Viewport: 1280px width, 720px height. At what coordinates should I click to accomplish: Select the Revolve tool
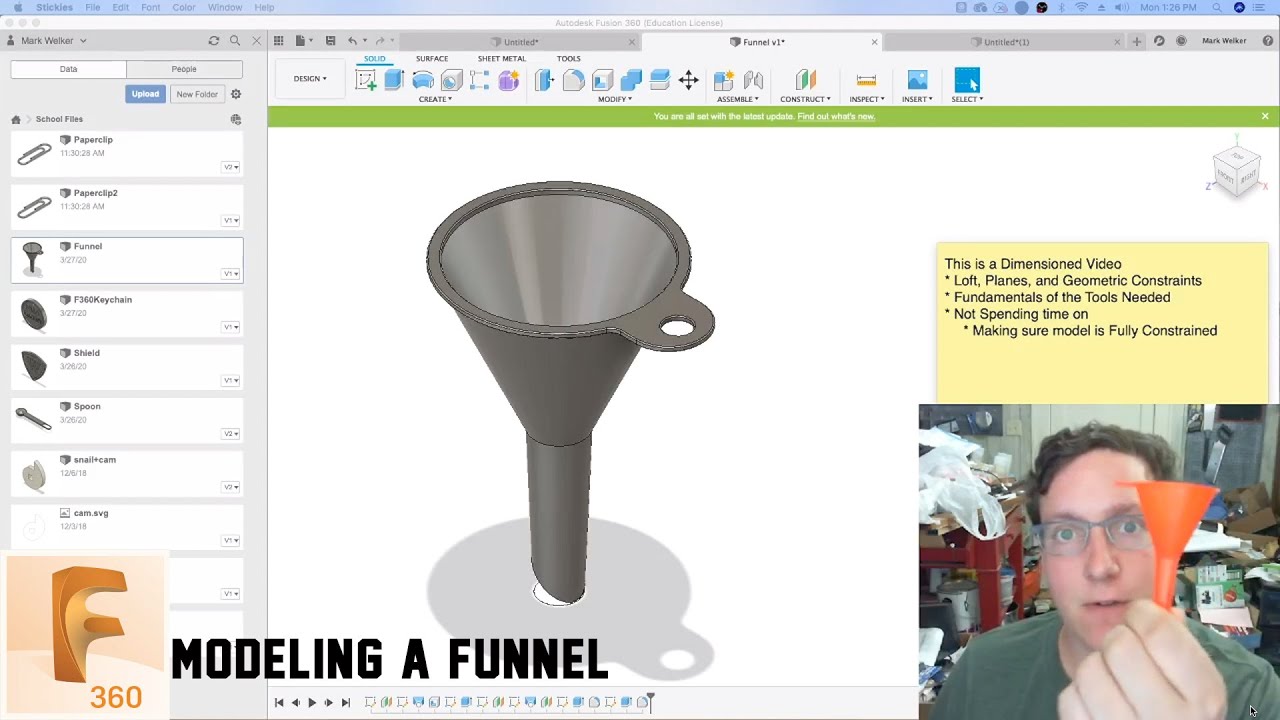click(x=423, y=81)
